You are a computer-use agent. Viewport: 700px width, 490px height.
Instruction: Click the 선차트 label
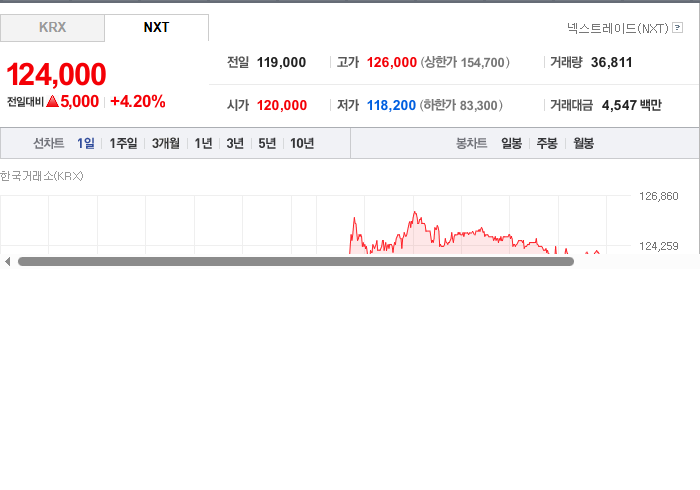[x=49, y=143]
